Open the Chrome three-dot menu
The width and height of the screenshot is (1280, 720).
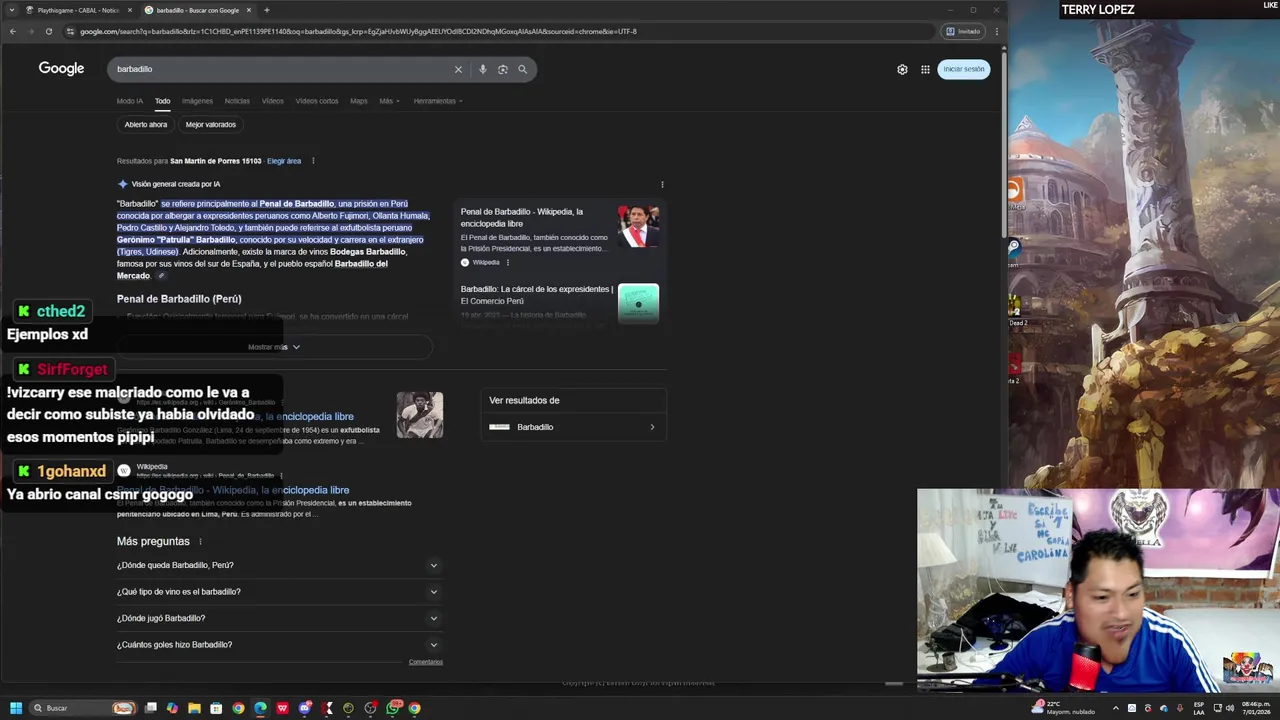point(996,31)
